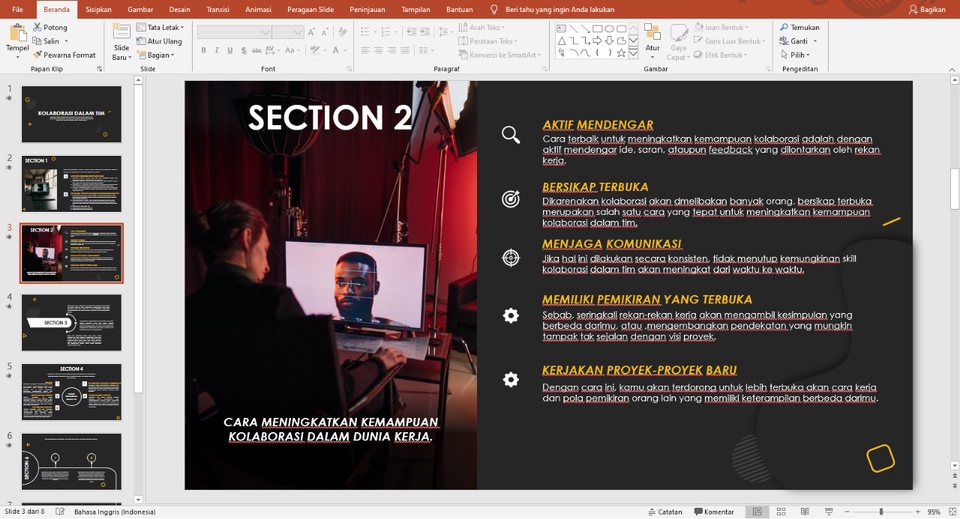Toggle italic text formatting

pyautogui.click(x=217, y=50)
